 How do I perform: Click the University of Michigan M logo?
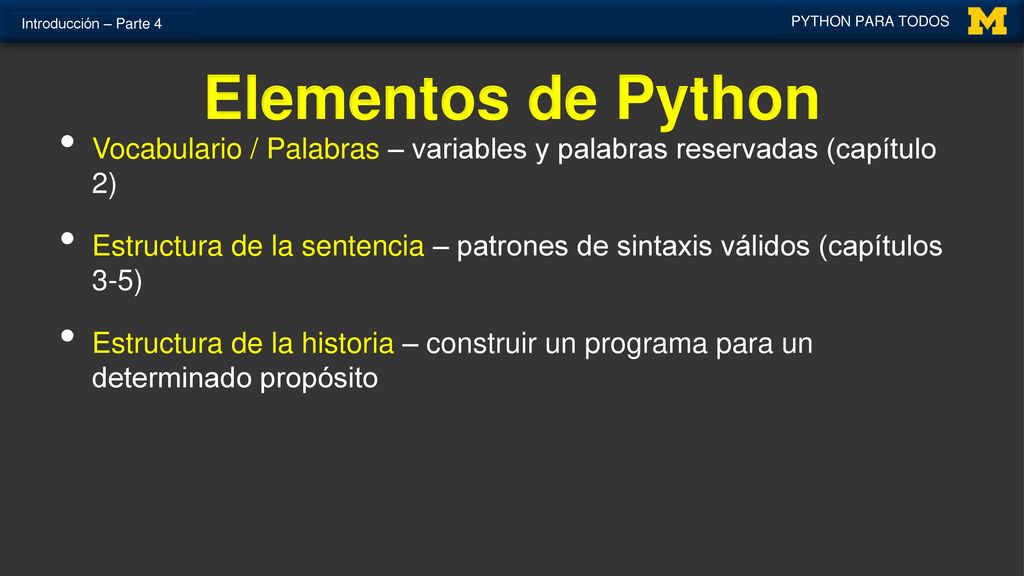pyautogui.click(x=987, y=22)
